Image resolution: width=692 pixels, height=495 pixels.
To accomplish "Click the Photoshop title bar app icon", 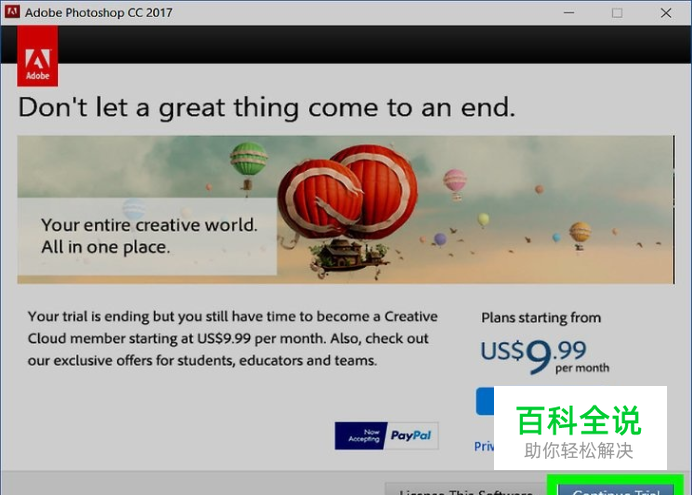I will click(12, 12).
